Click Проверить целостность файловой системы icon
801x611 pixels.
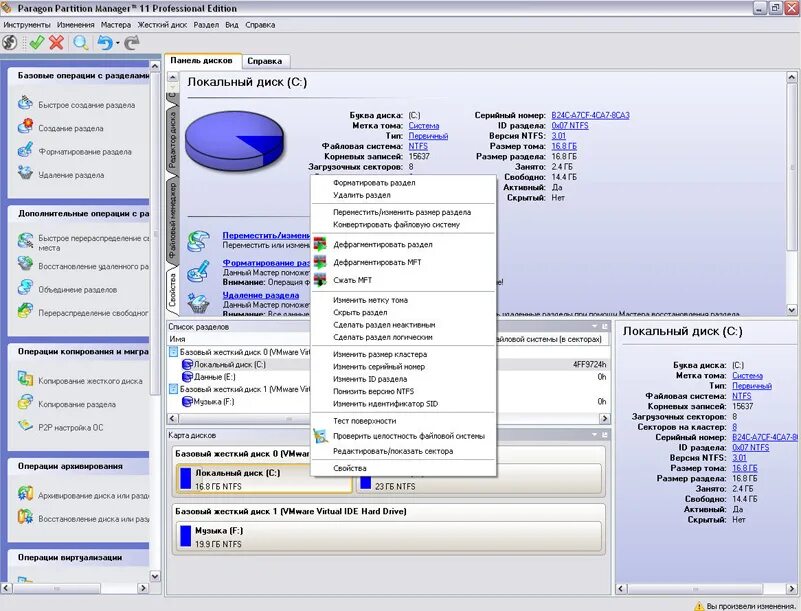(x=320, y=436)
